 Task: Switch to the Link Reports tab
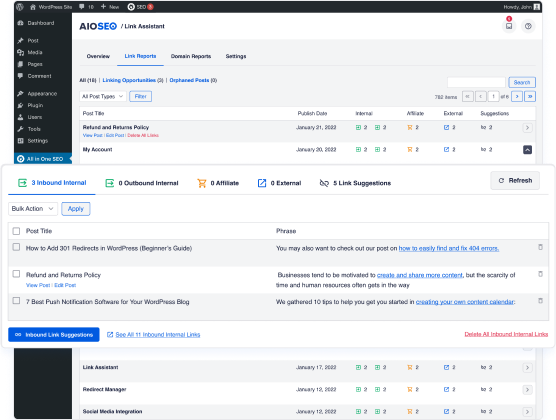[x=140, y=56]
